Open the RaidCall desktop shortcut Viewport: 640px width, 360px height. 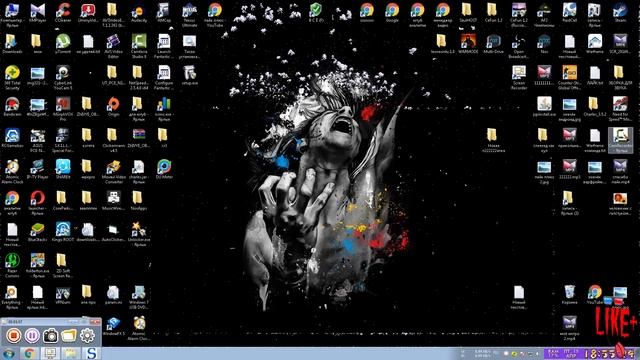569,12
